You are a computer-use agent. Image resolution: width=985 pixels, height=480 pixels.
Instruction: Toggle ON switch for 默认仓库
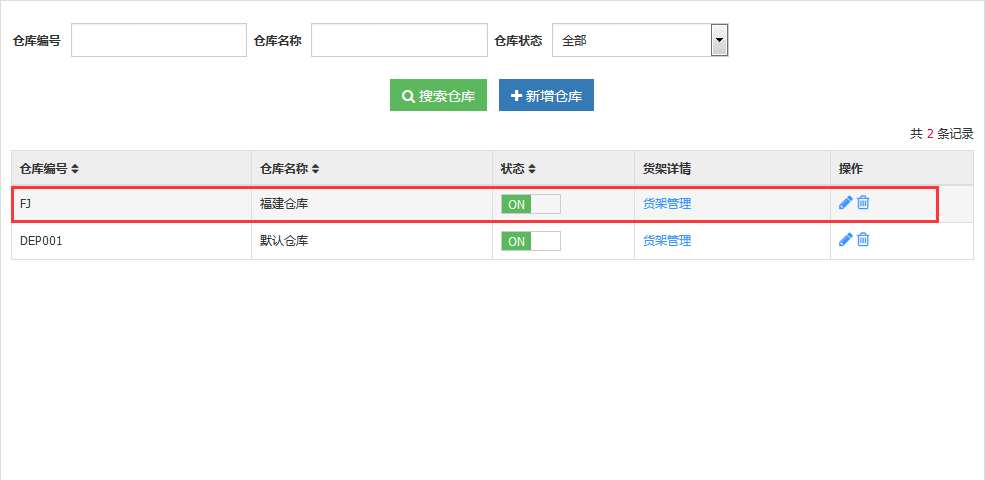(x=531, y=241)
